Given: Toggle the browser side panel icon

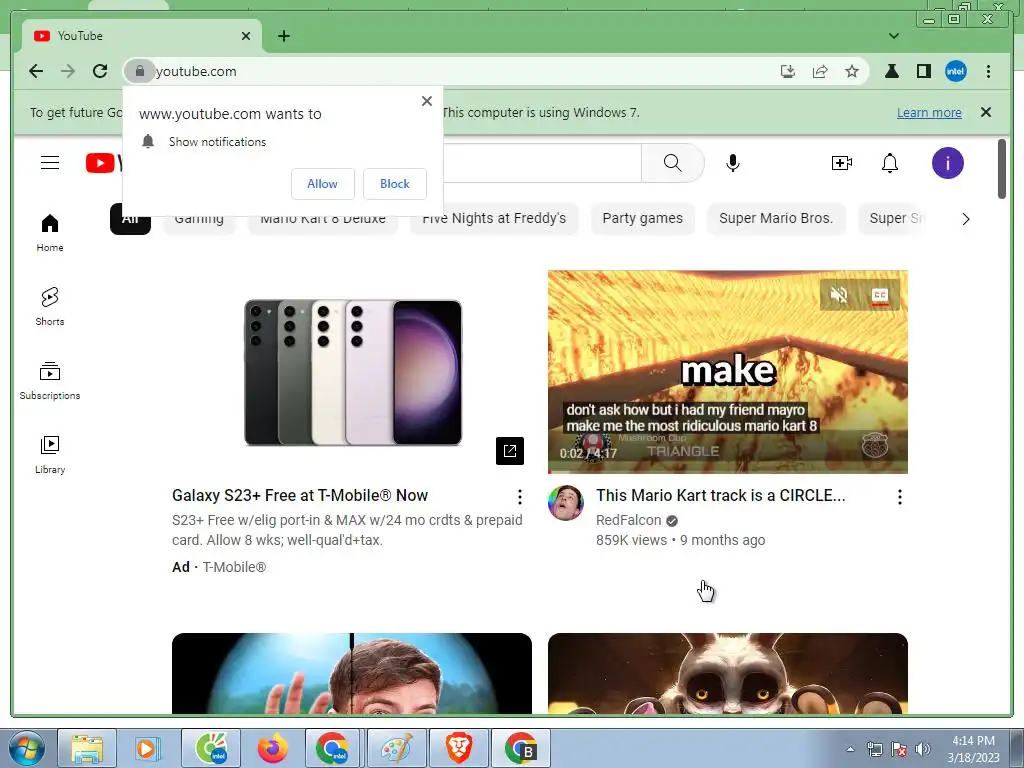Looking at the screenshot, I should 923,71.
